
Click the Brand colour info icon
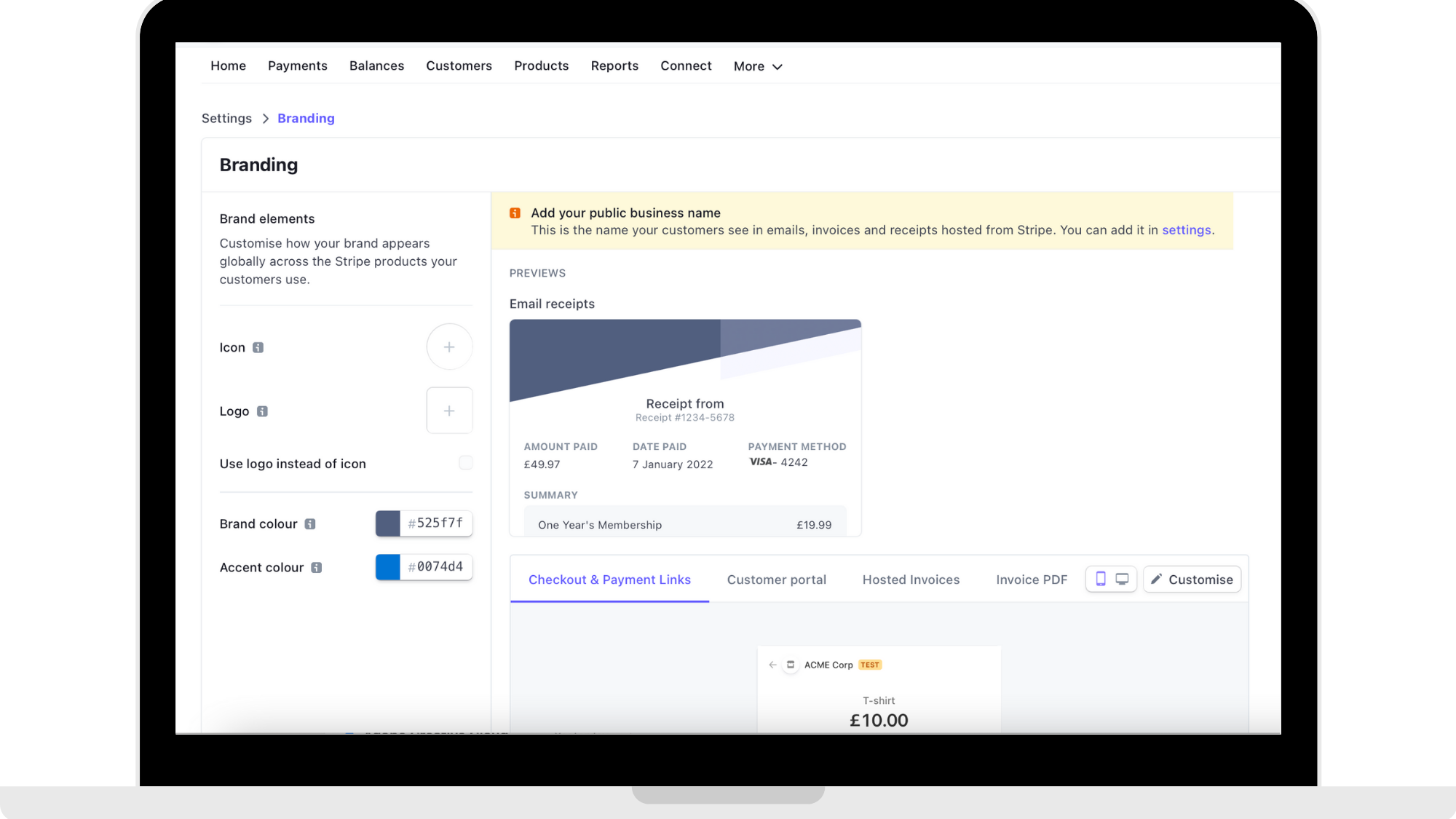pyautogui.click(x=310, y=524)
